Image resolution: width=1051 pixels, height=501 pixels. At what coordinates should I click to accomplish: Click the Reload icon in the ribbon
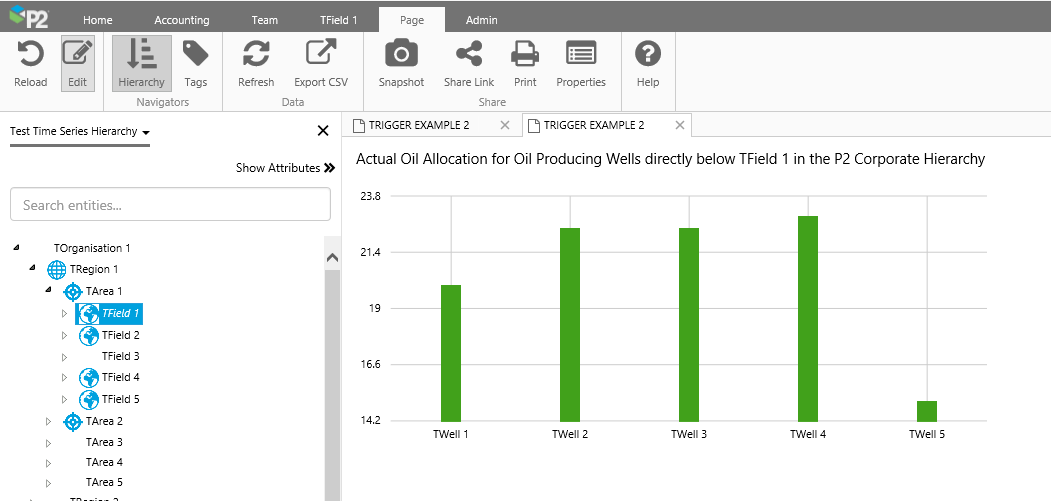[30, 55]
